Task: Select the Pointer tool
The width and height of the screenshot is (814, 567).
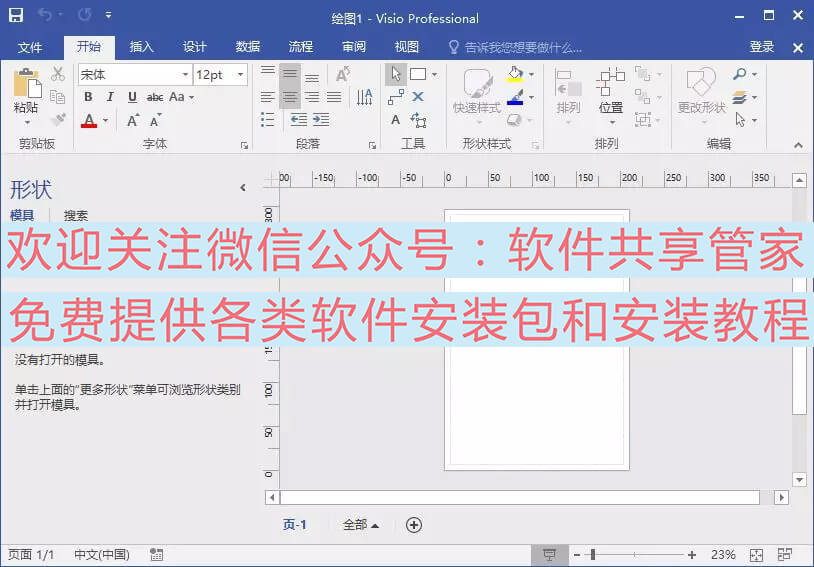Action: [x=396, y=74]
